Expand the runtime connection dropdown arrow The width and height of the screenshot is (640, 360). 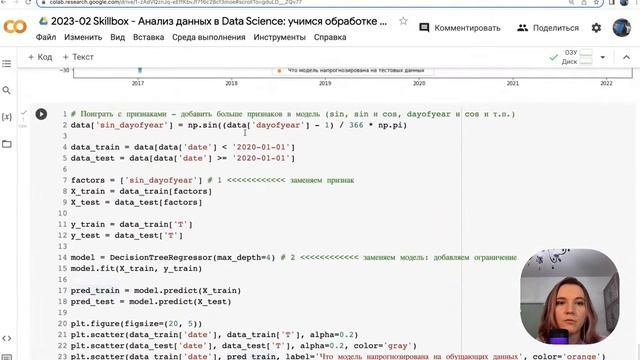(602, 57)
